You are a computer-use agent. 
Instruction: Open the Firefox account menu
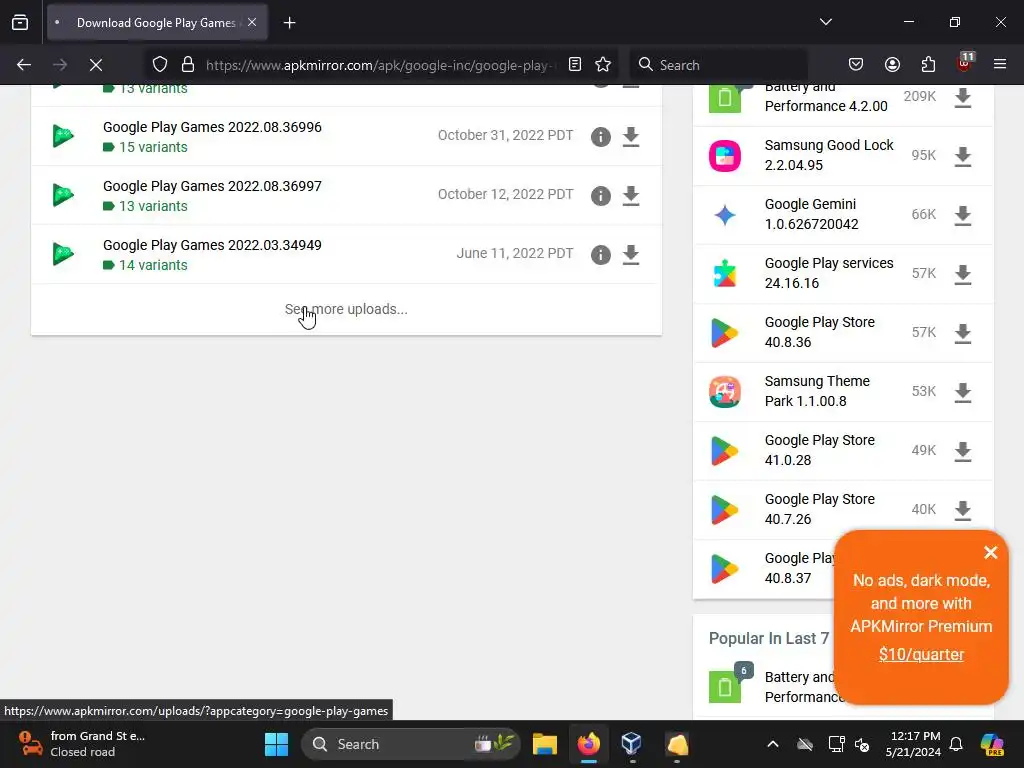tap(892, 65)
